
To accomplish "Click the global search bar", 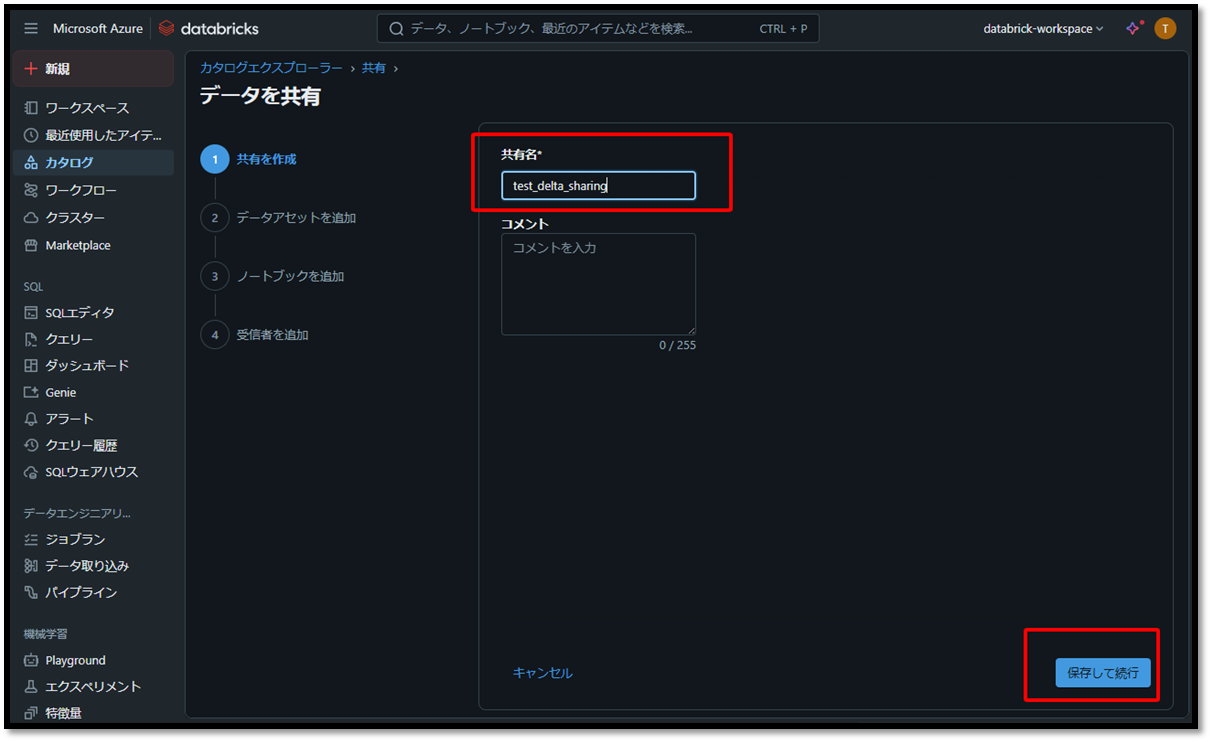I will pos(598,29).
